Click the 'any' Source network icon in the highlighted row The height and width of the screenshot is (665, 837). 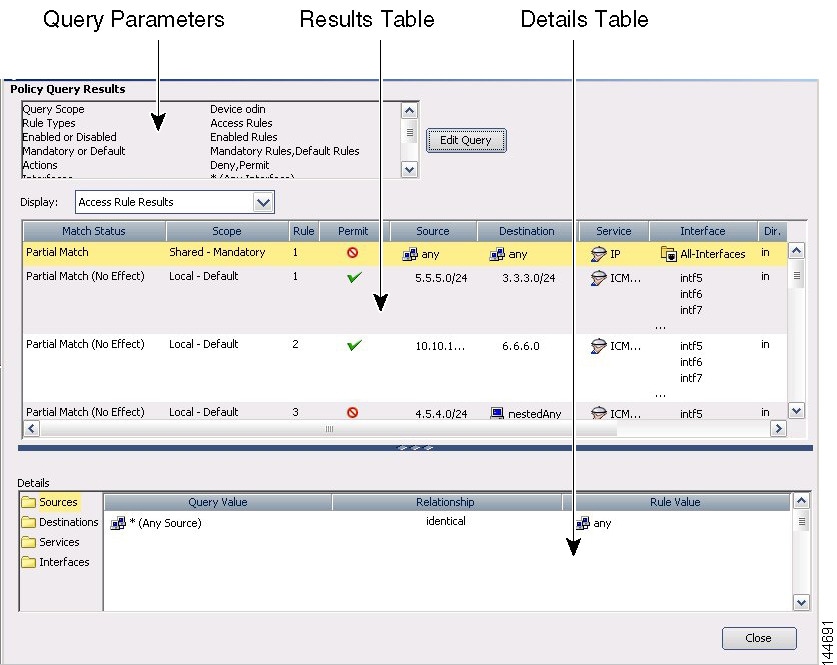(x=410, y=254)
